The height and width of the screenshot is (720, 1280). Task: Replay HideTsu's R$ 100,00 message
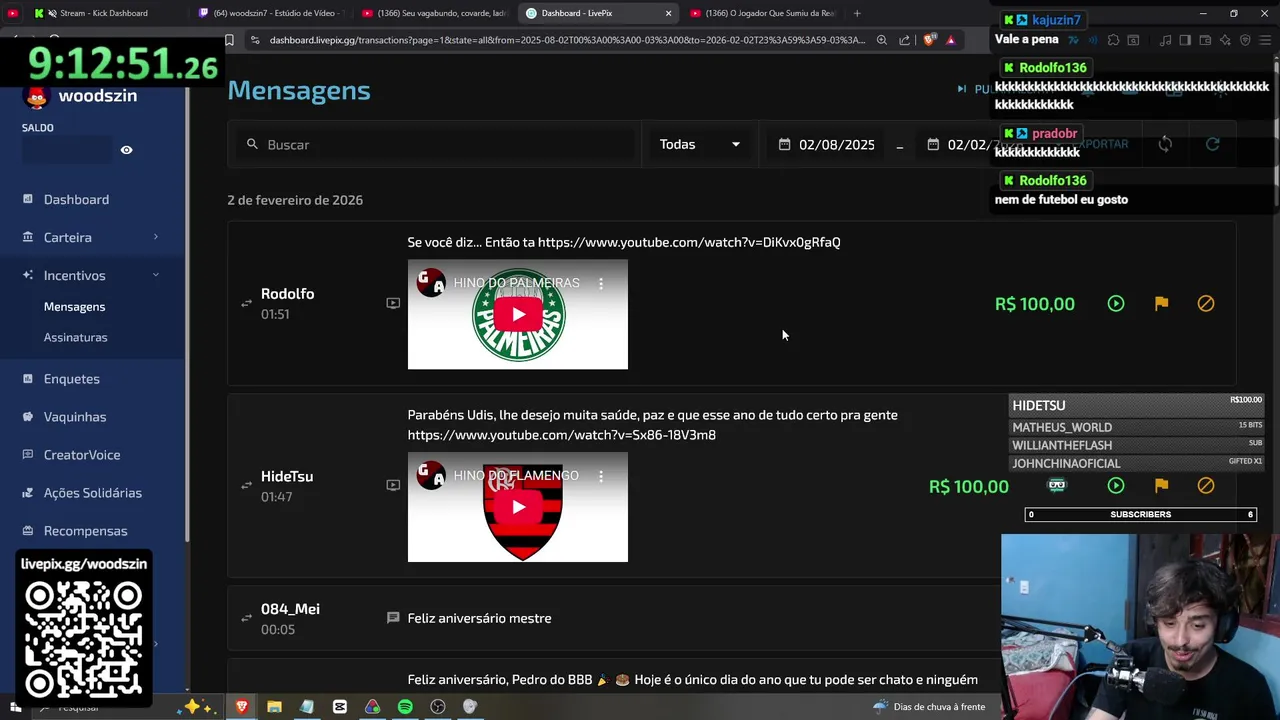click(x=1116, y=485)
